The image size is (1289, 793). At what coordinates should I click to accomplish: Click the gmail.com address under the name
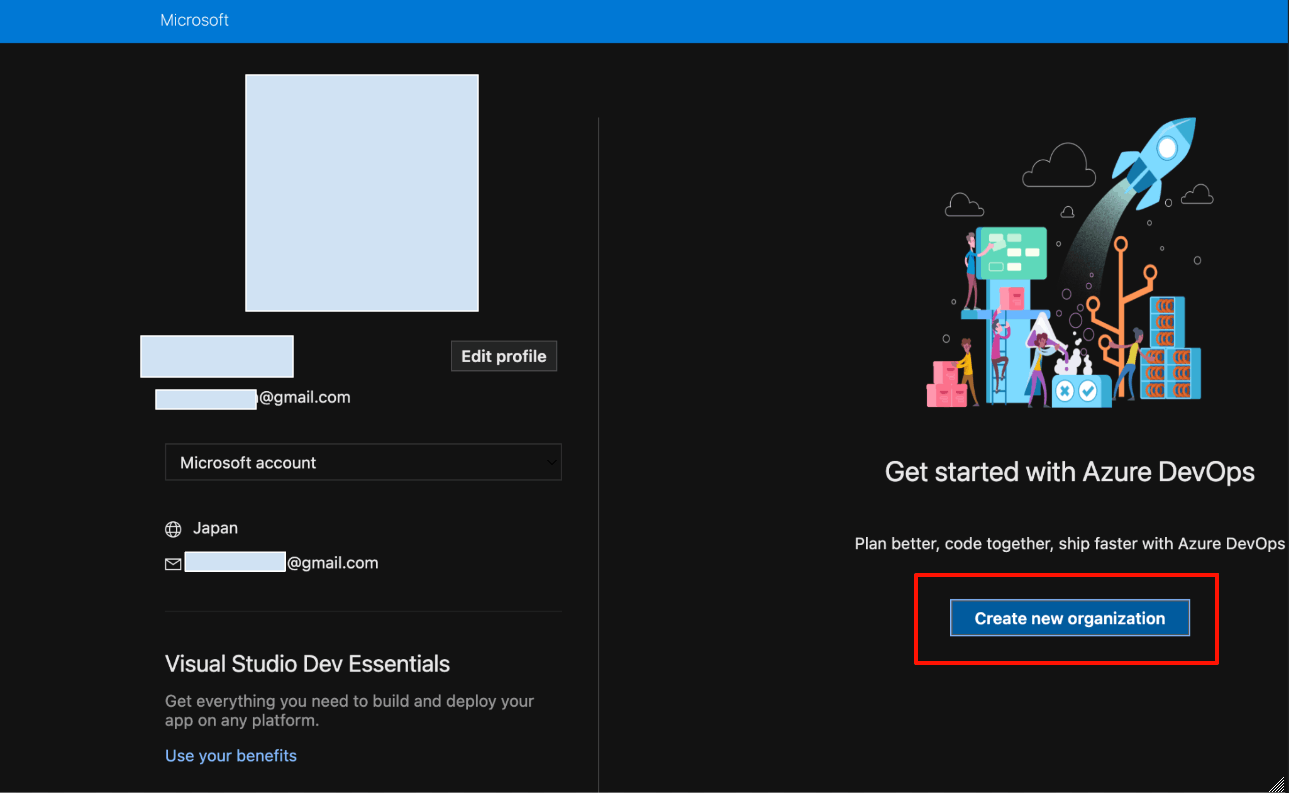253,397
